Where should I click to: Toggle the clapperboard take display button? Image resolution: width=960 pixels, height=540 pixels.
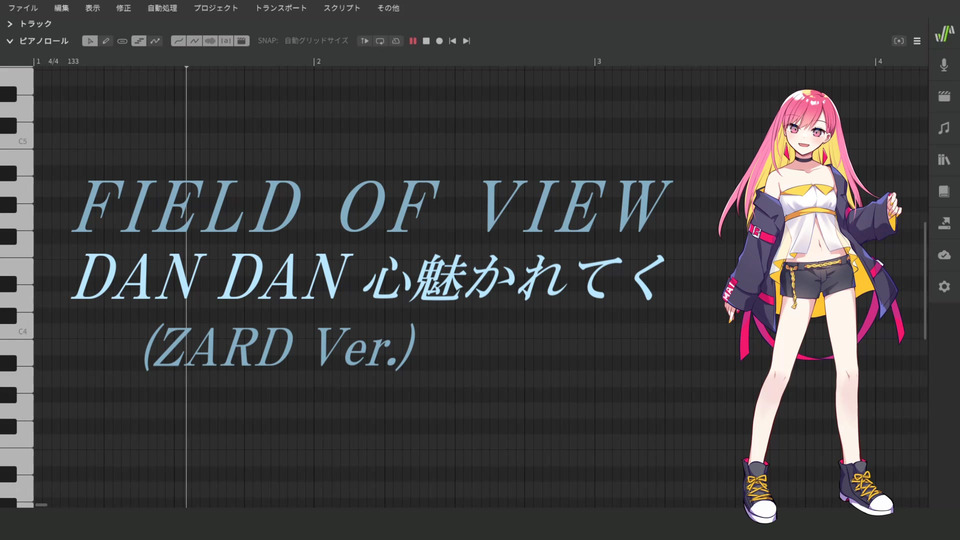click(x=242, y=41)
